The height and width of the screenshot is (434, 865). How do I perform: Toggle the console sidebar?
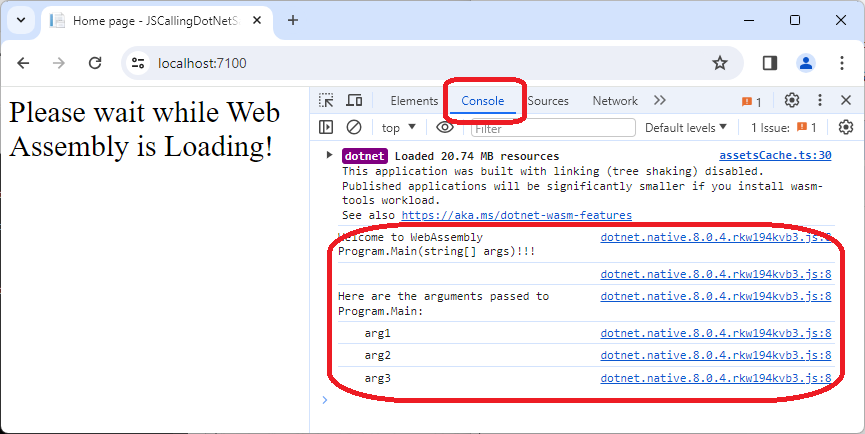(x=326, y=127)
